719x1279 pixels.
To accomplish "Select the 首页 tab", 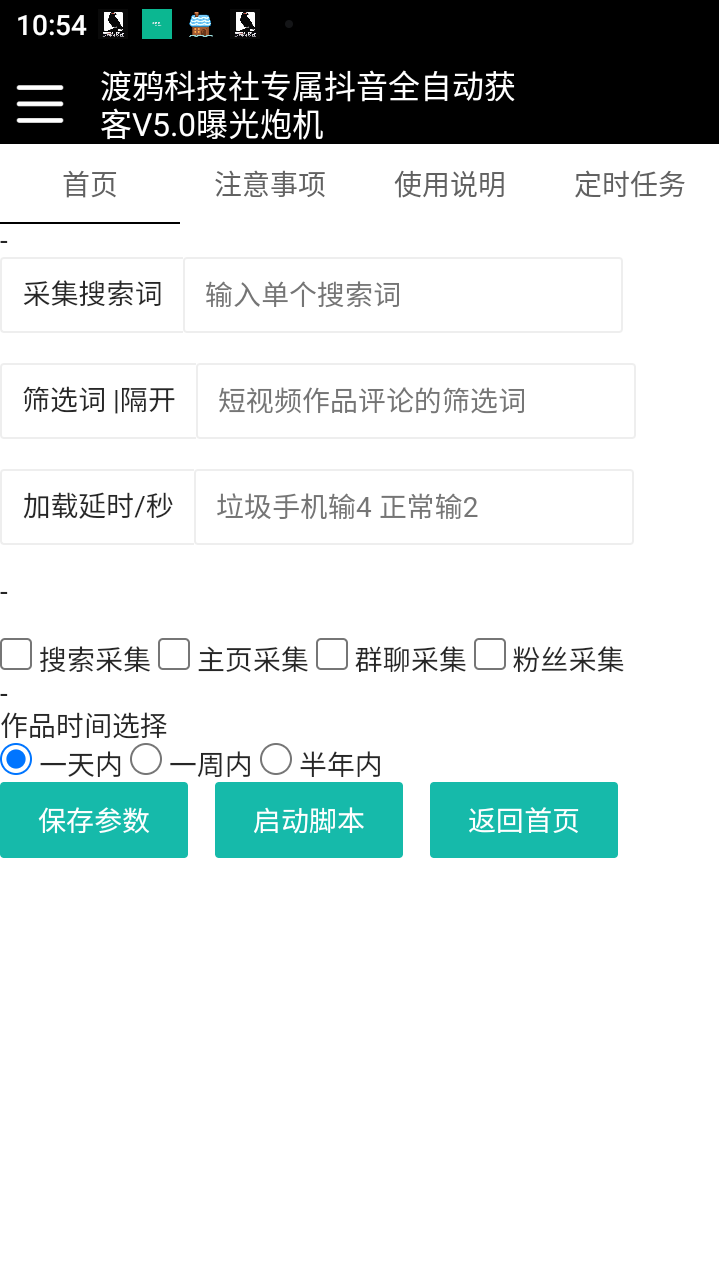I will click(90, 185).
